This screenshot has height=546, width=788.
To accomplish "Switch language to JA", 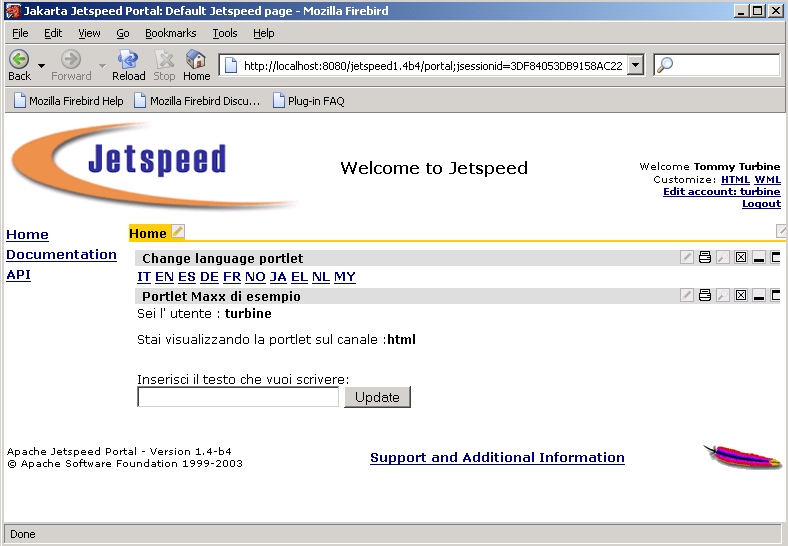I will coord(278,277).
